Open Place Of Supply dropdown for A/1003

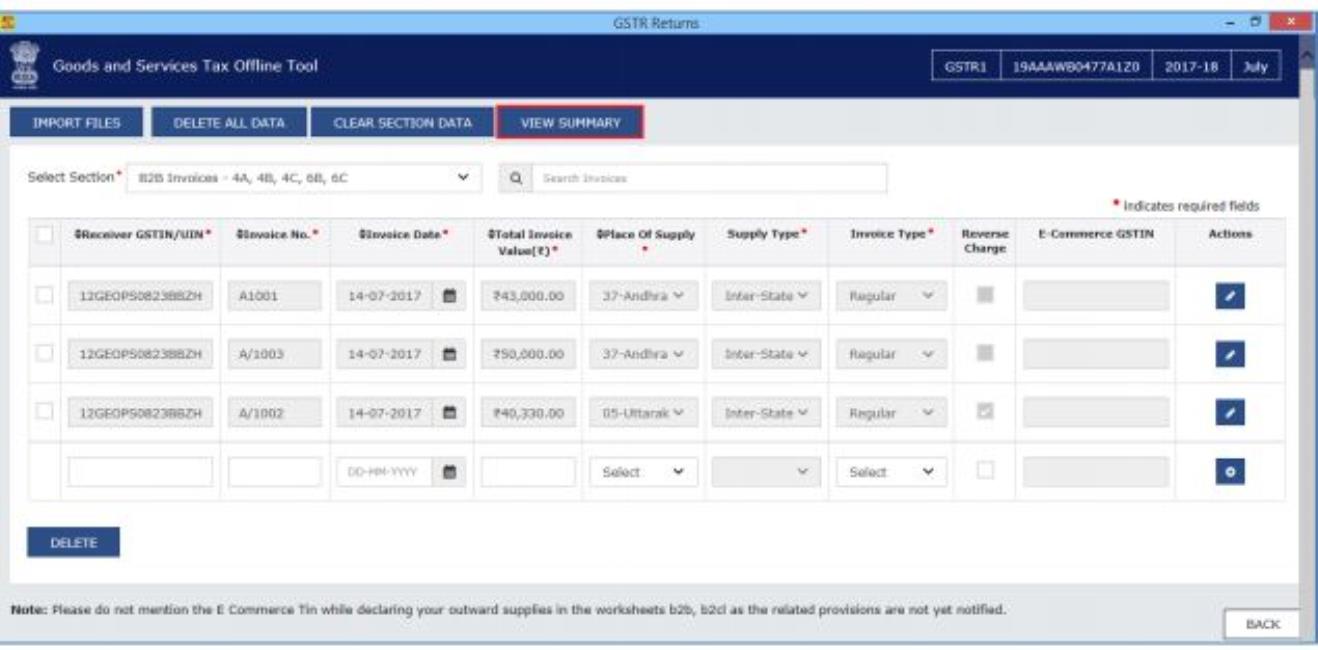point(644,355)
